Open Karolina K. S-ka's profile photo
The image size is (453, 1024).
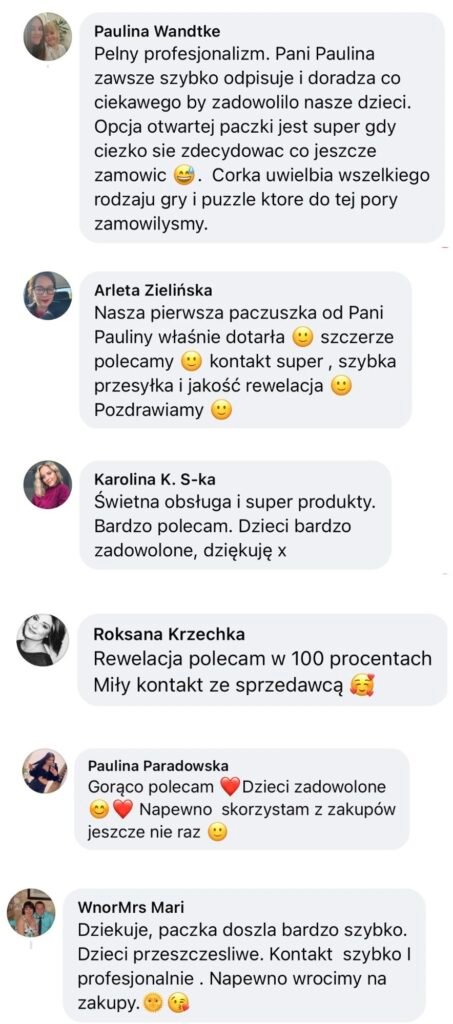48,485
